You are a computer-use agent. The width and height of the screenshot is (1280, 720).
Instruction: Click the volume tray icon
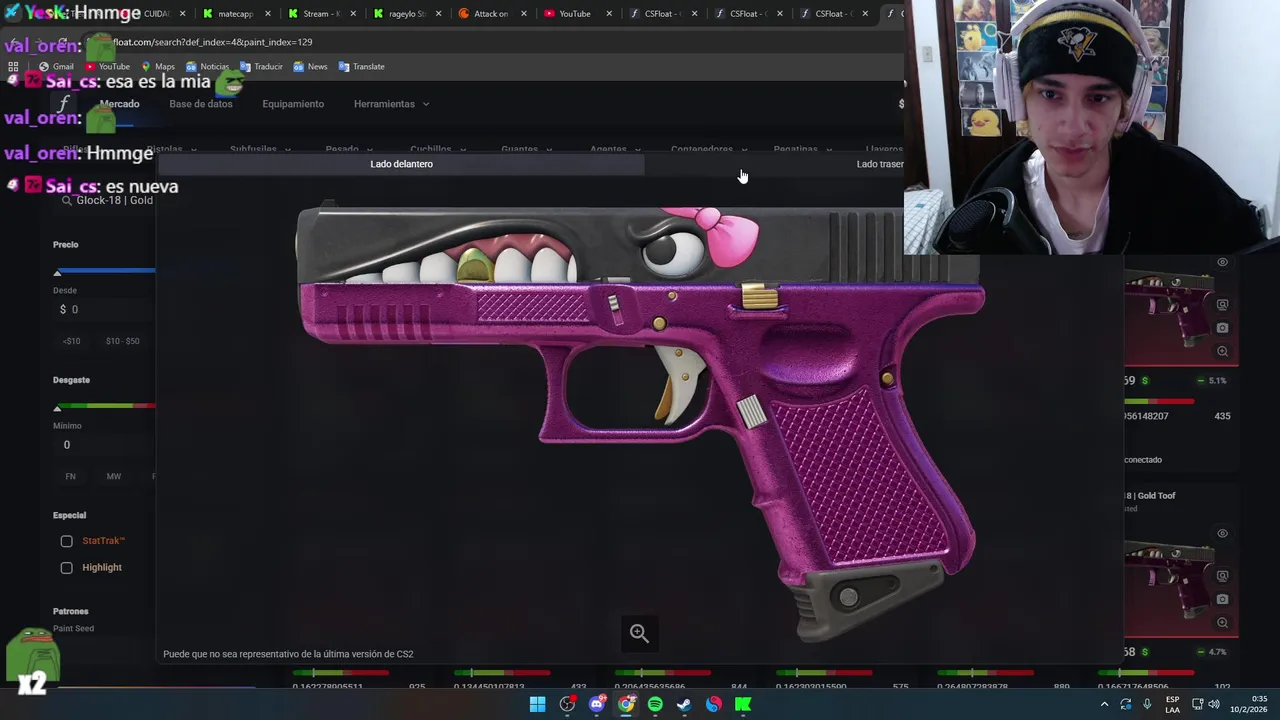tap(1214, 704)
